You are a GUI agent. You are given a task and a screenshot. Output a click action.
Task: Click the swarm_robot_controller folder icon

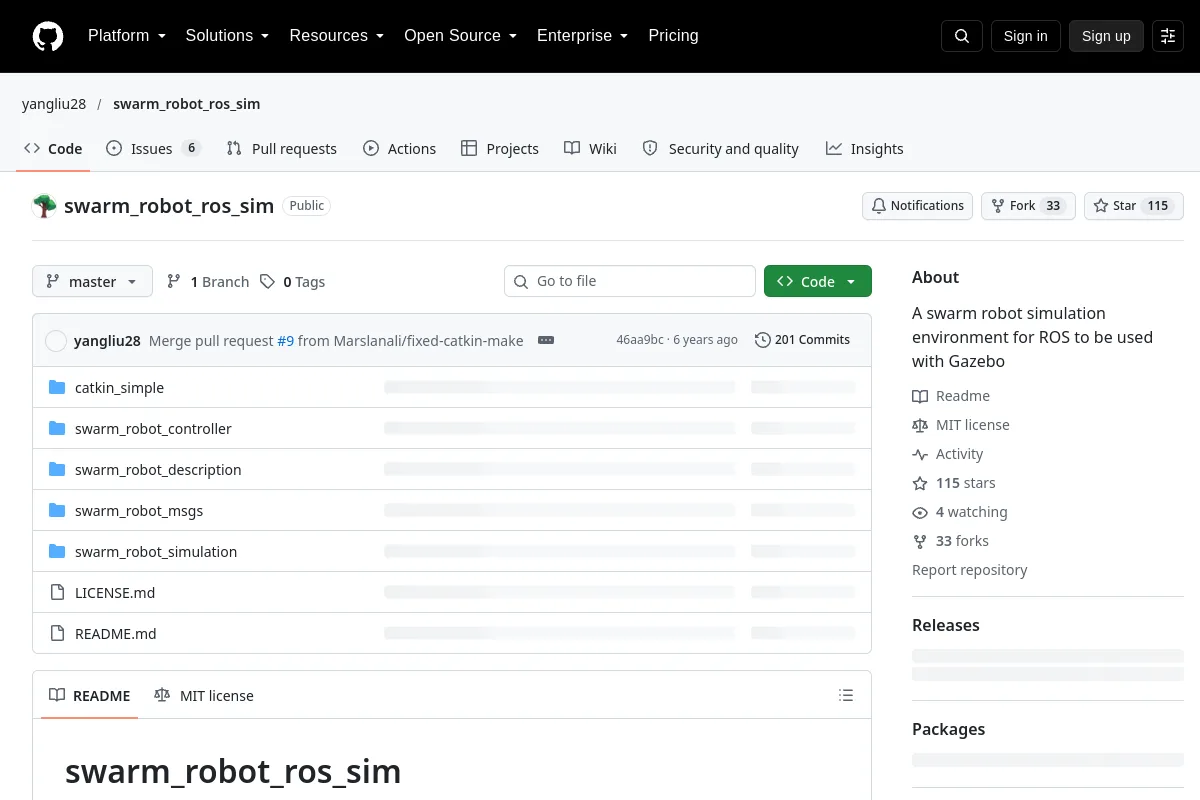57,429
